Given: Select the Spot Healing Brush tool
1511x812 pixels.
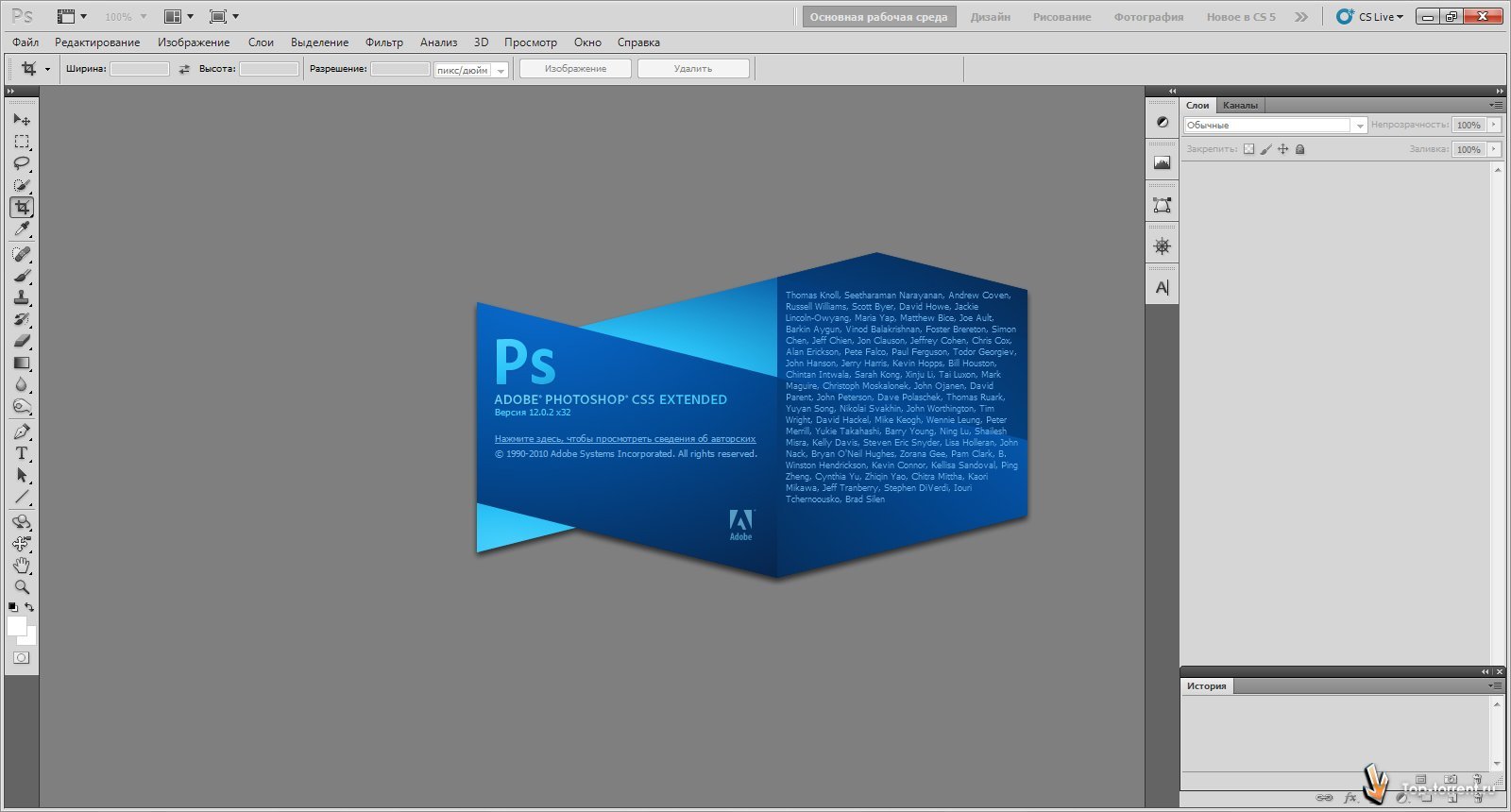Looking at the screenshot, I should (x=22, y=254).
